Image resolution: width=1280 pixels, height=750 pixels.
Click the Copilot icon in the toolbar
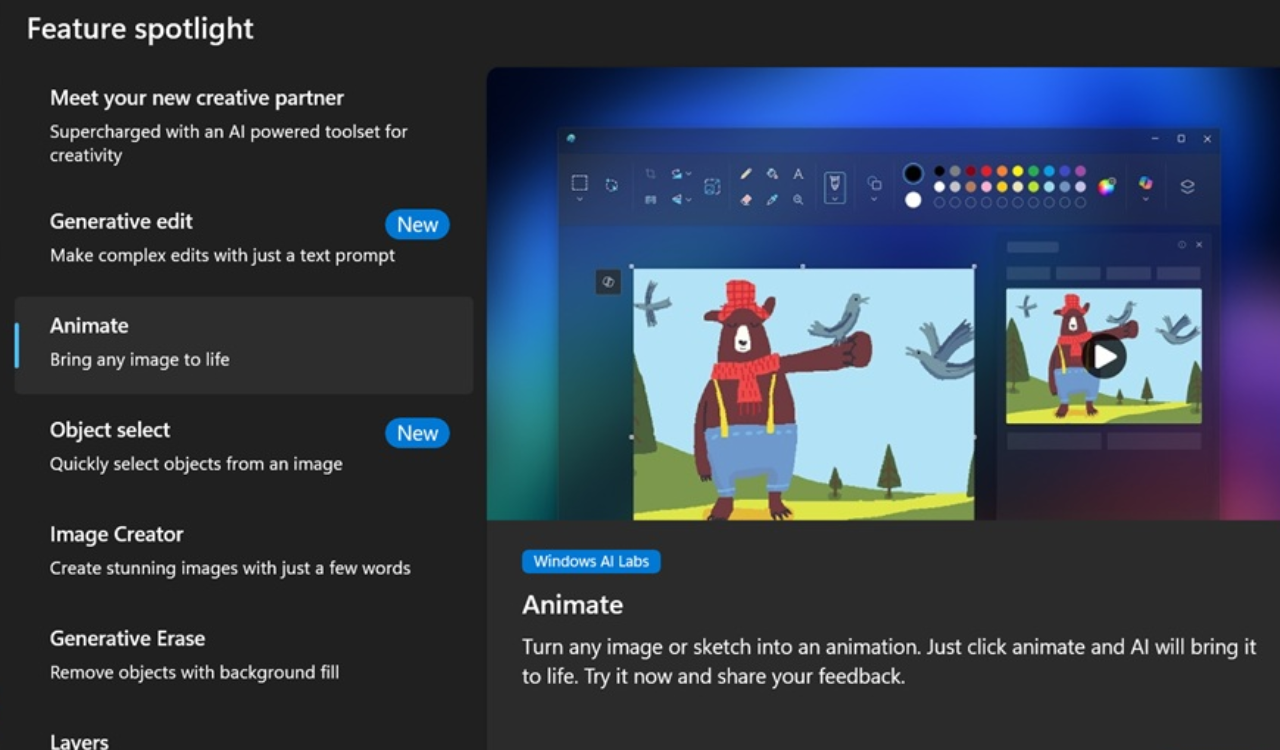1146,184
